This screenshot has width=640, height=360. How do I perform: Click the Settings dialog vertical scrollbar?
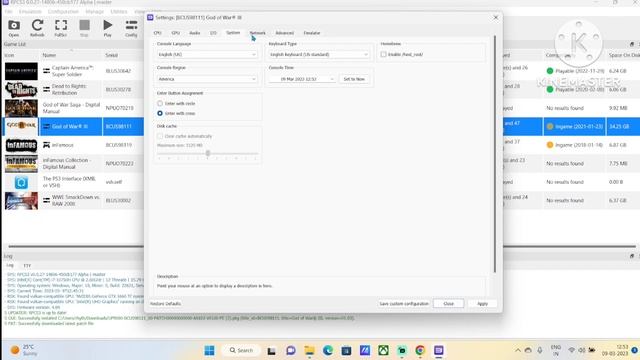(495, 154)
